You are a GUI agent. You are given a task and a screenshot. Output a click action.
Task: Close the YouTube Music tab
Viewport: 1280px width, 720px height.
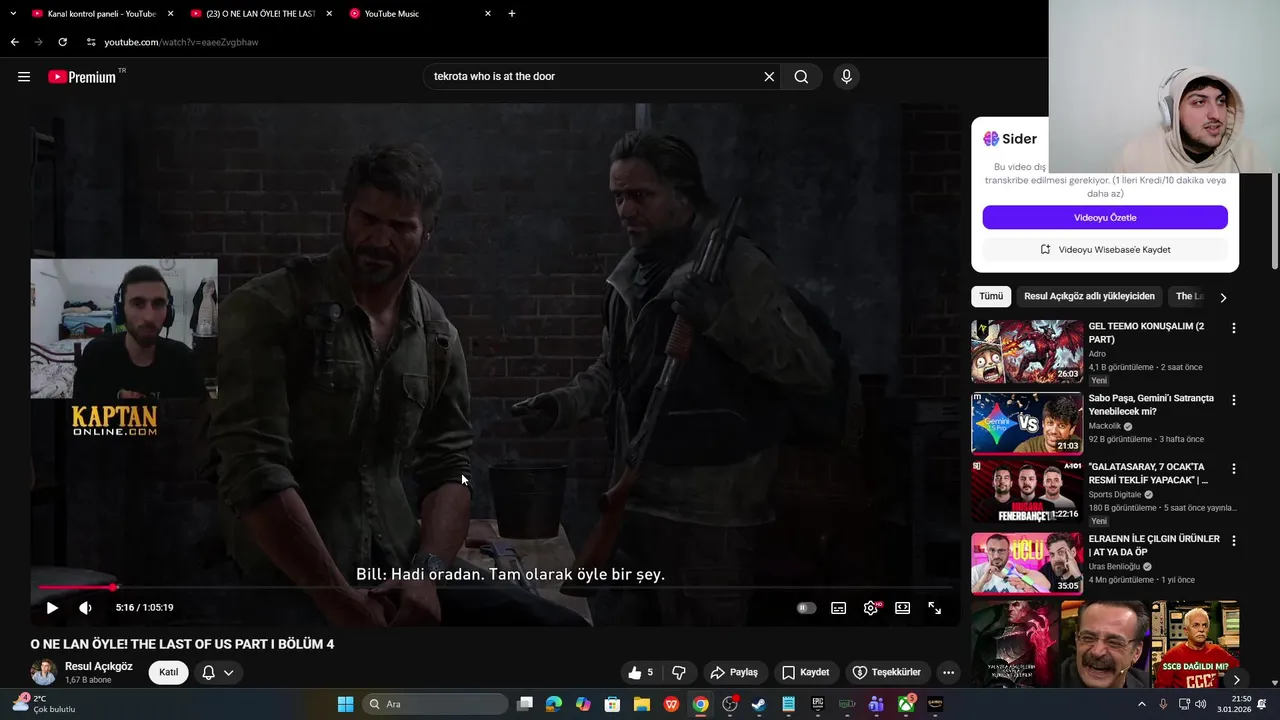pos(488,14)
